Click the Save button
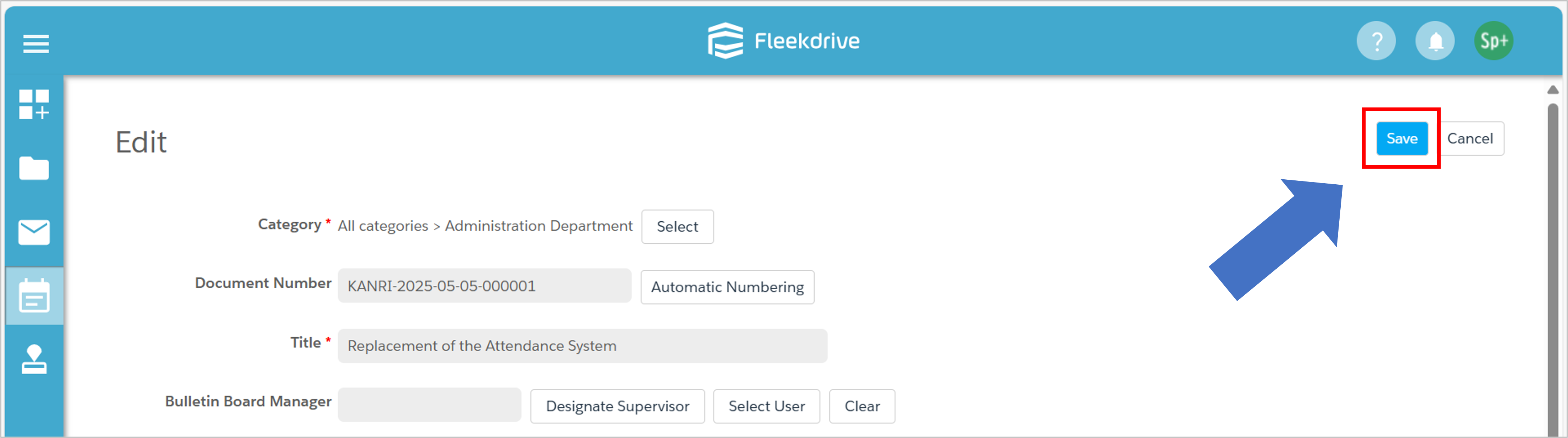 (1402, 138)
